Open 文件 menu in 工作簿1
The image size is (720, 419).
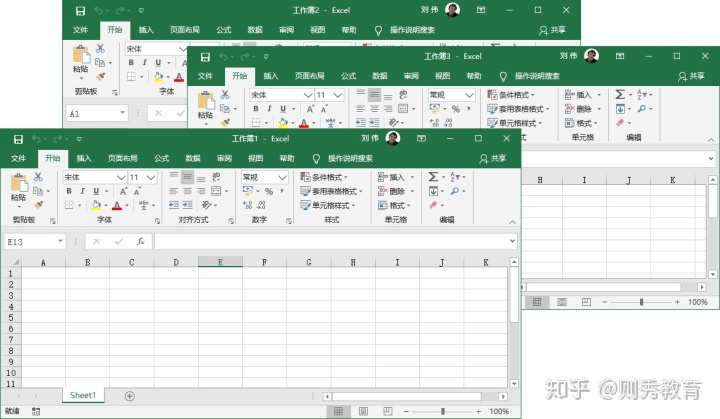(x=18, y=158)
